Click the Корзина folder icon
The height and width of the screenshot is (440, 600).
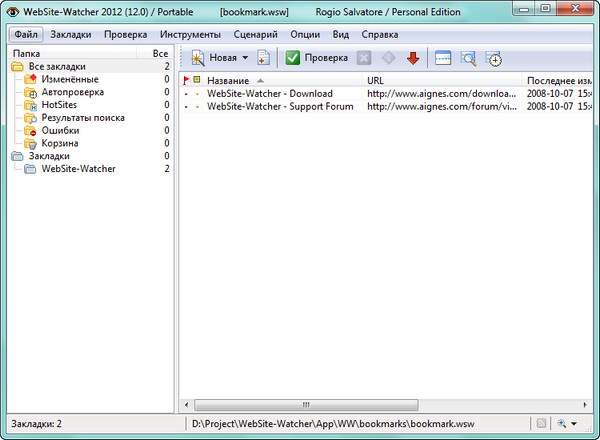(30, 143)
